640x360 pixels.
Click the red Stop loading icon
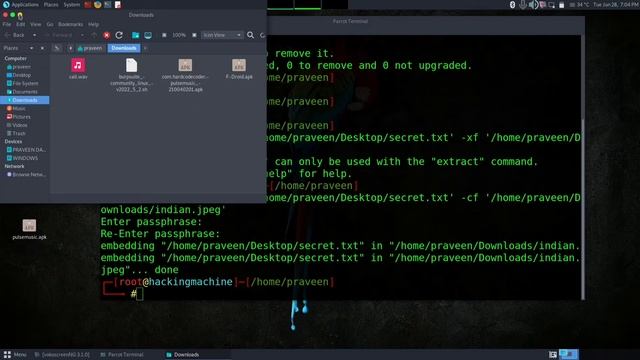pos(107,36)
